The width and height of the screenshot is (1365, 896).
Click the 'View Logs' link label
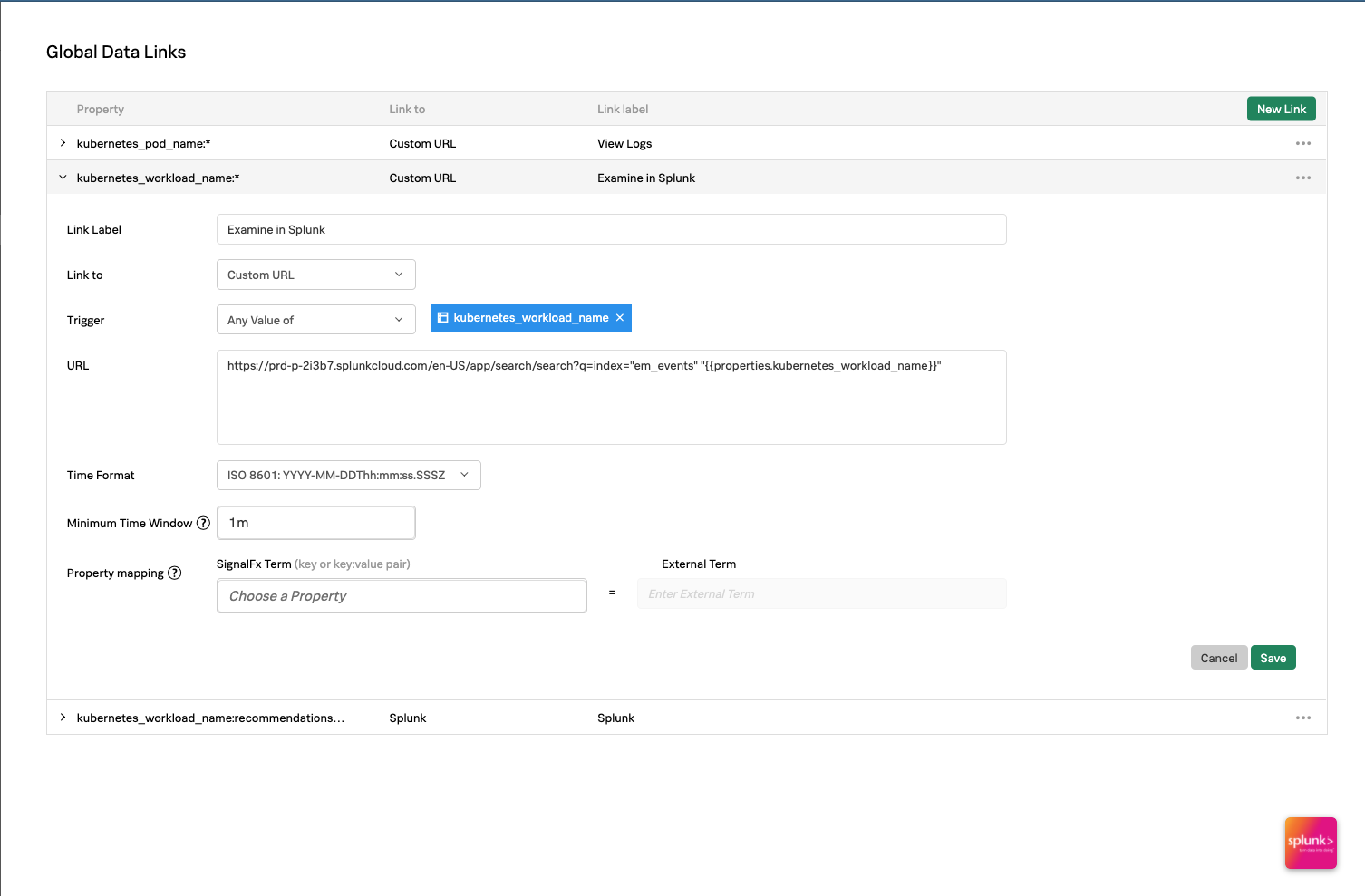point(624,143)
